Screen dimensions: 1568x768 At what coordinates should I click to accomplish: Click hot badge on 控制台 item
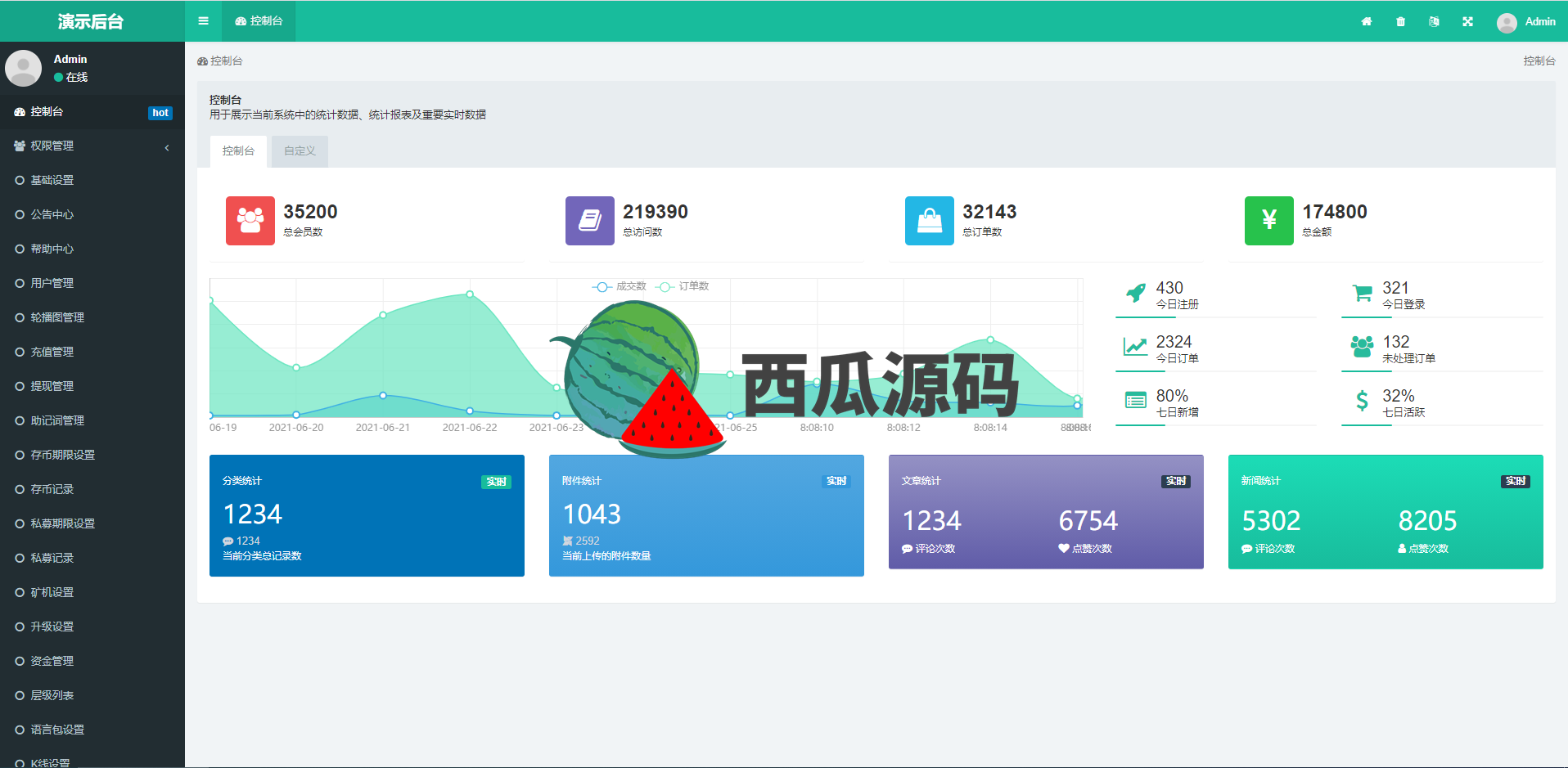160,113
